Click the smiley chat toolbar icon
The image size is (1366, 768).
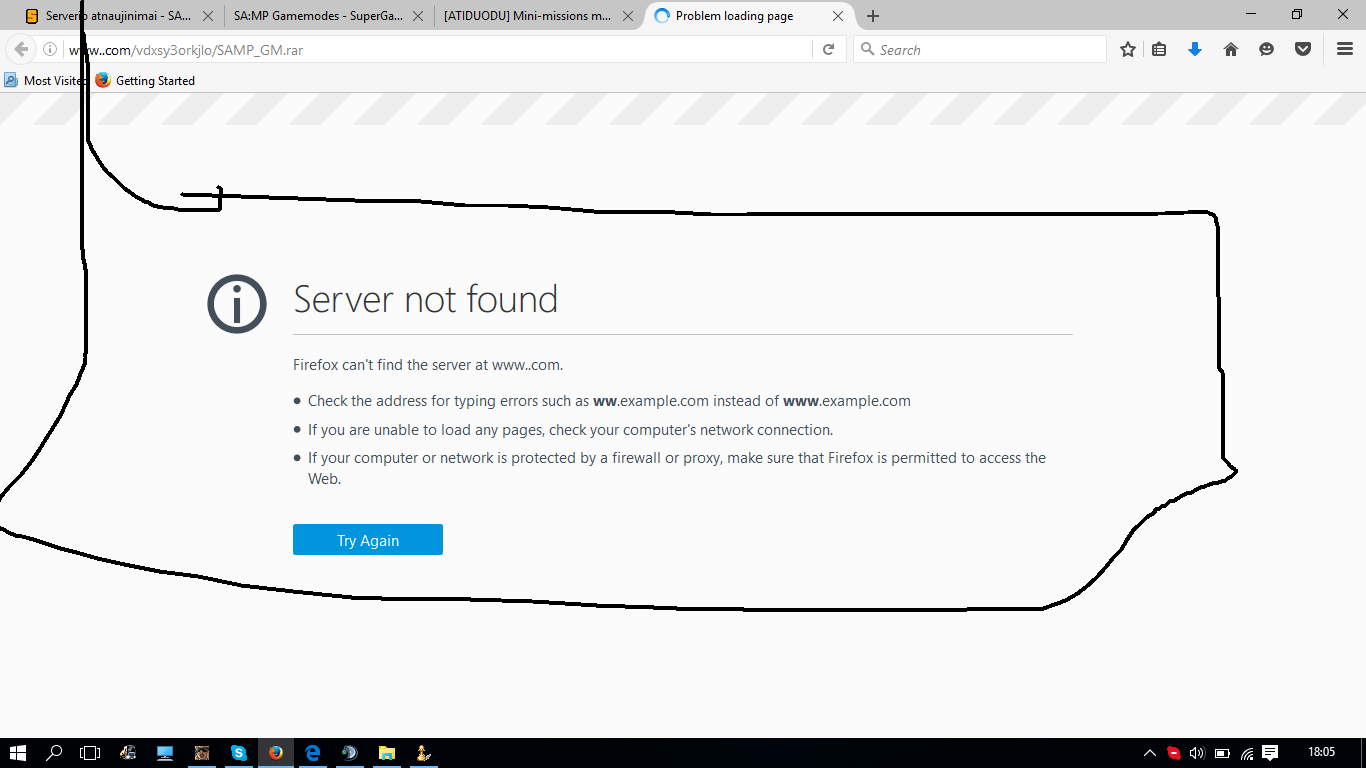click(x=1267, y=49)
